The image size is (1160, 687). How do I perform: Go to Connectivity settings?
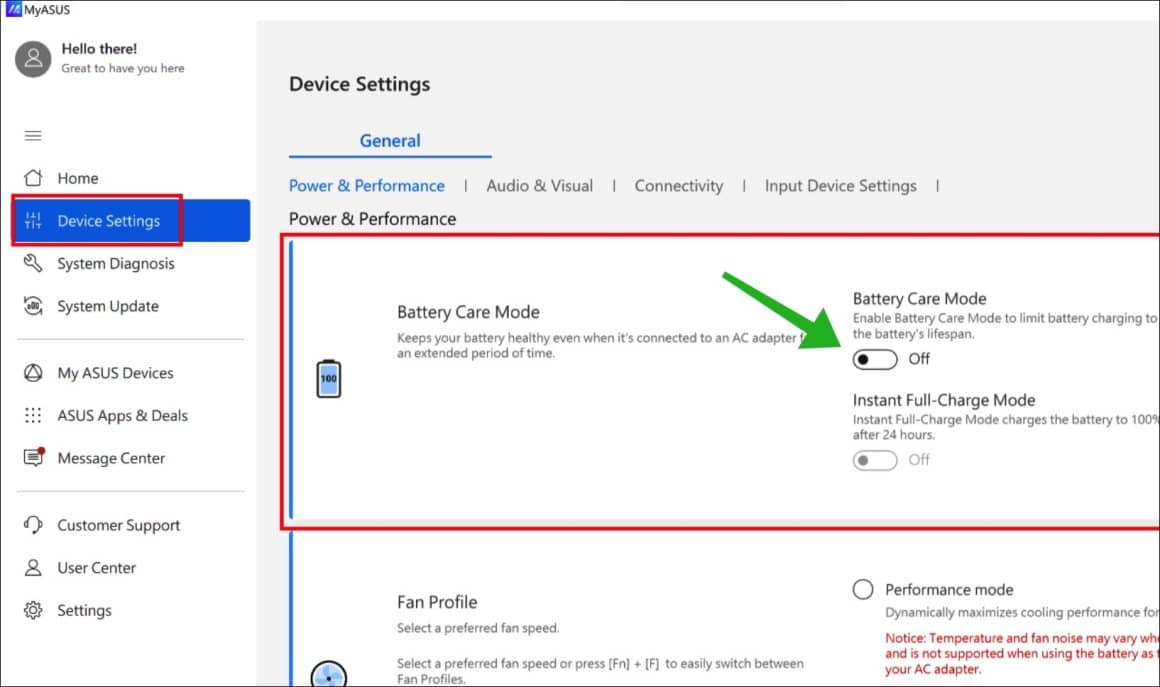(678, 186)
